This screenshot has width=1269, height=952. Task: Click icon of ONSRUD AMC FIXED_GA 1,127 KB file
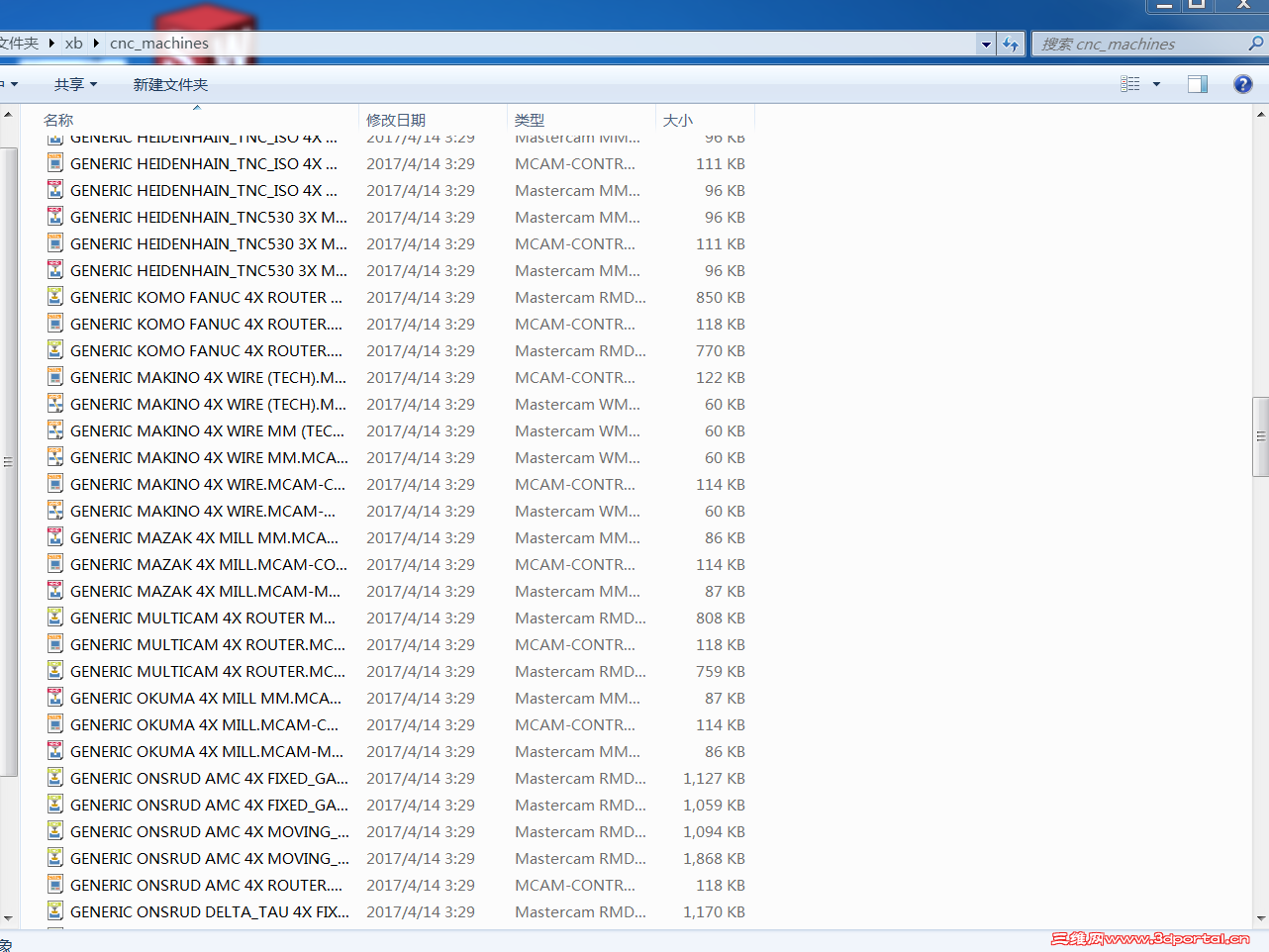coord(55,778)
